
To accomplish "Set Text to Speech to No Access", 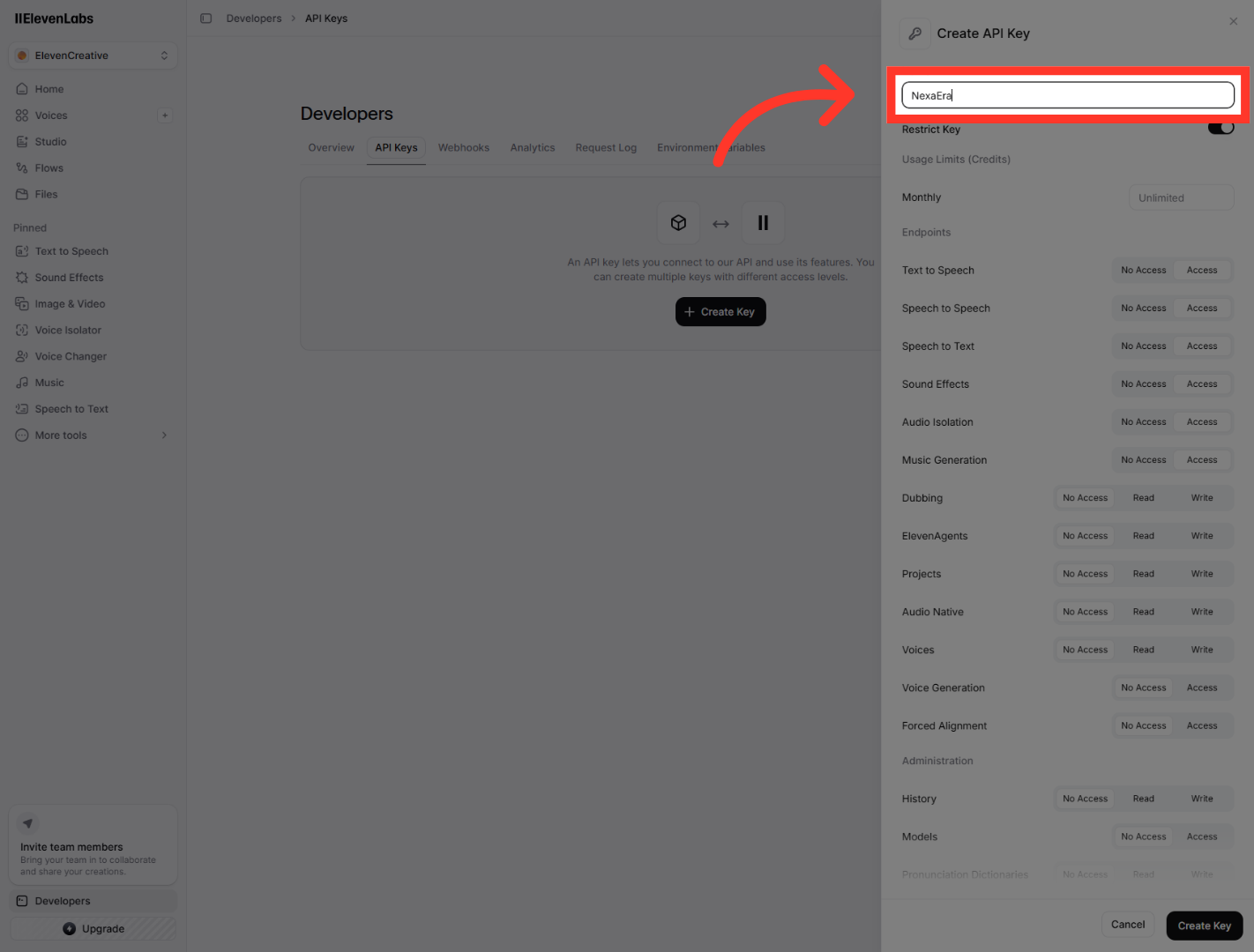I will (1144, 271).
